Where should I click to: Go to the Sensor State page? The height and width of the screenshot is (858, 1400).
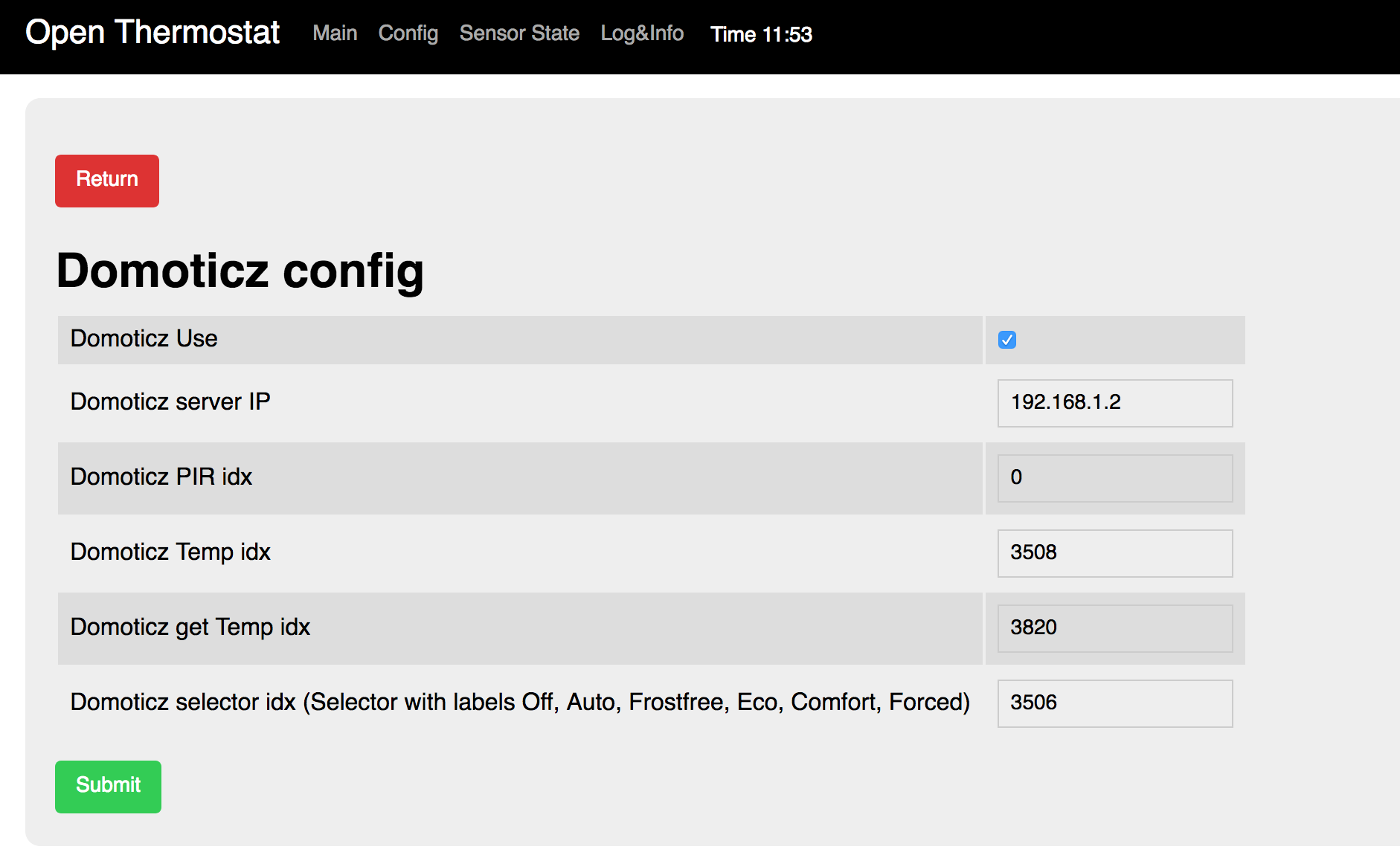click(519, 33)
